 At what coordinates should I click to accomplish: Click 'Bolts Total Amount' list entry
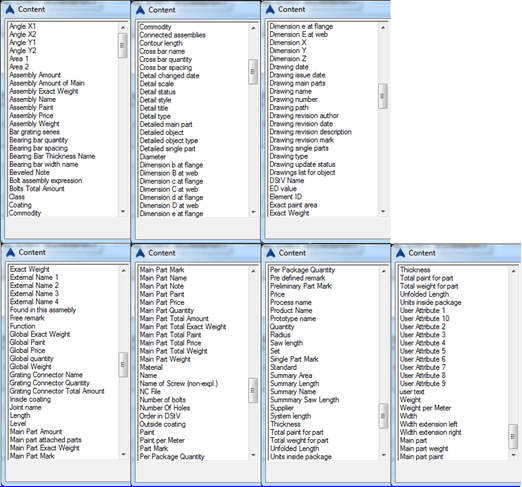tap(37, 189)
